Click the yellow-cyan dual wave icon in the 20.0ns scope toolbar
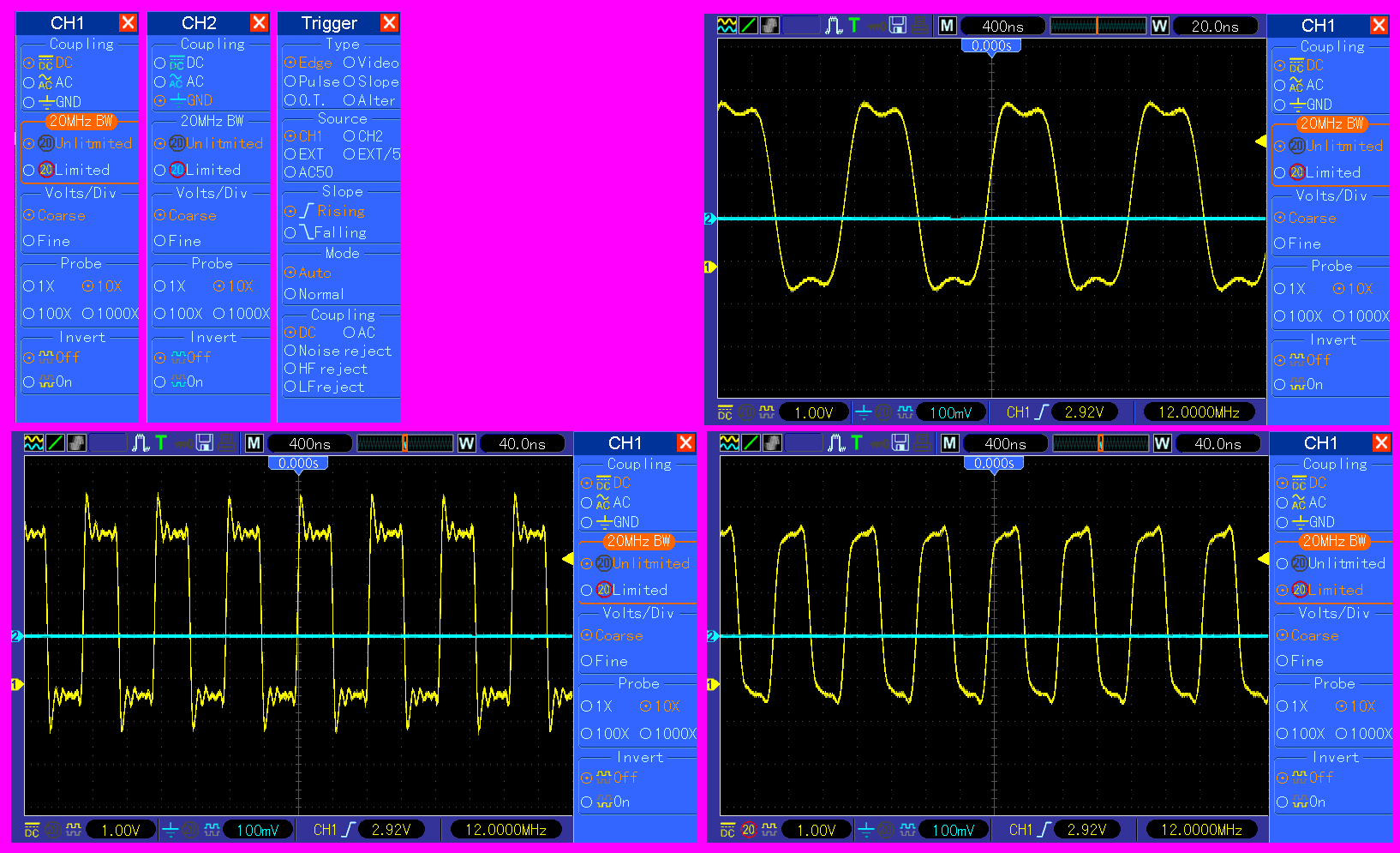This screenshot has height=853, width=1400. coord(727,26)
